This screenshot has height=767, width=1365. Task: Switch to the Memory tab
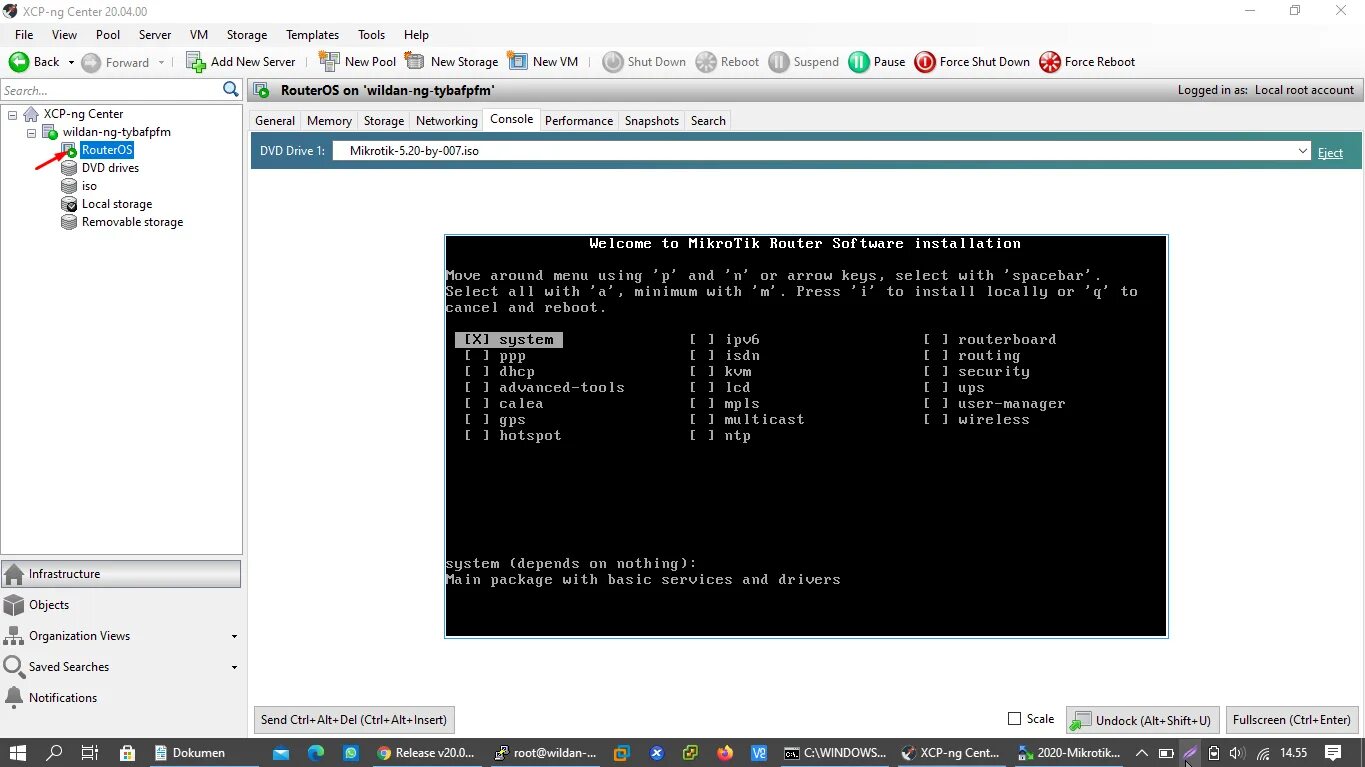coord(329,121)
